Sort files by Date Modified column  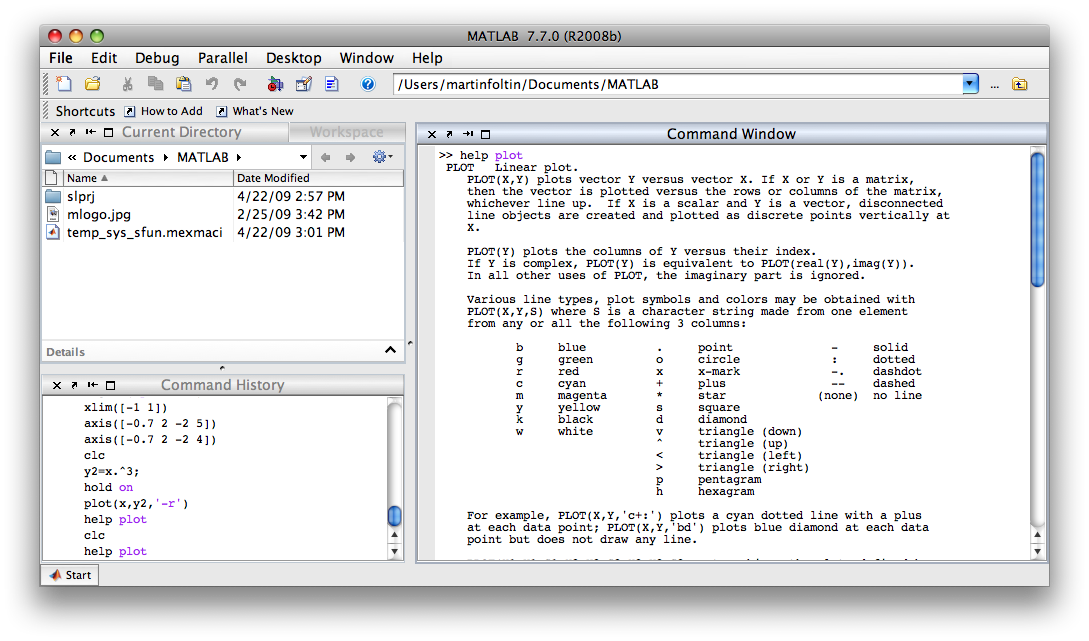(318, 178)
